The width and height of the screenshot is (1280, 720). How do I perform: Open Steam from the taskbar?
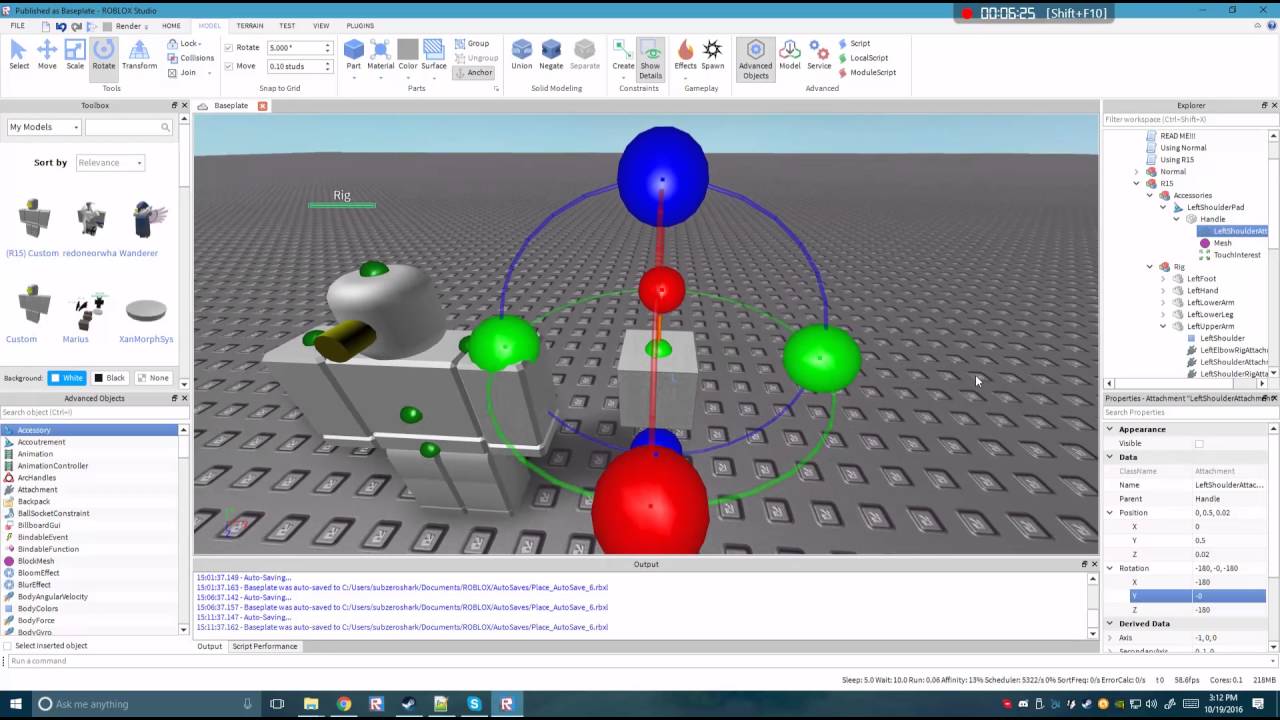tap(408, 704)
